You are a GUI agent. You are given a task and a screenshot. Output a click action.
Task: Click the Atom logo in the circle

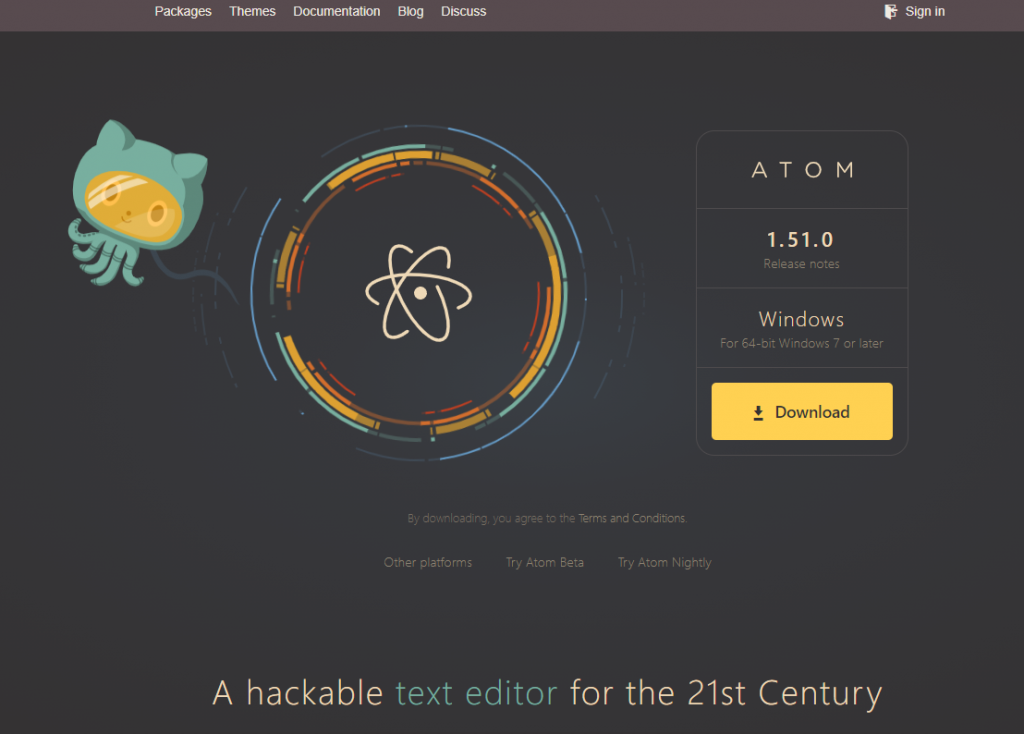[x=419, y=292]
